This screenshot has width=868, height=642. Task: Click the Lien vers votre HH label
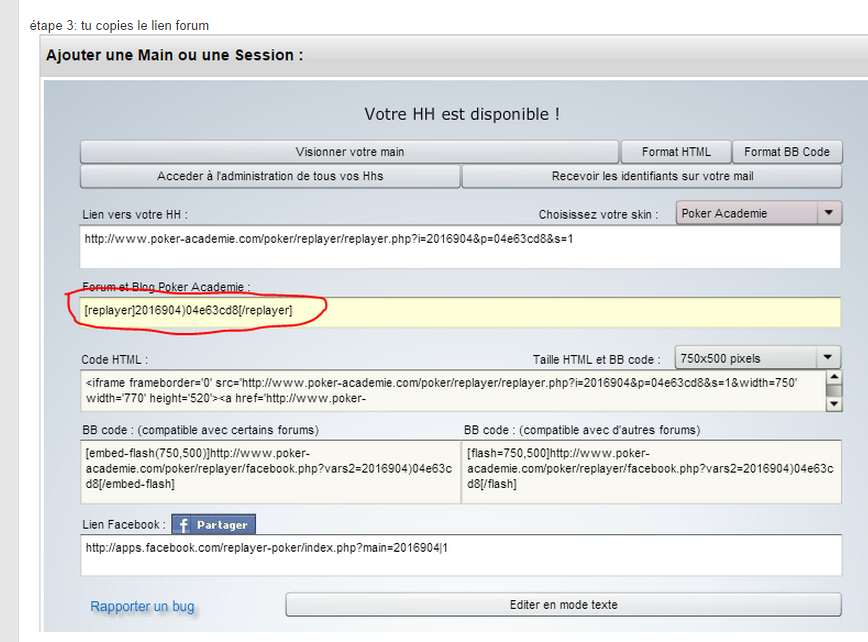135,215
